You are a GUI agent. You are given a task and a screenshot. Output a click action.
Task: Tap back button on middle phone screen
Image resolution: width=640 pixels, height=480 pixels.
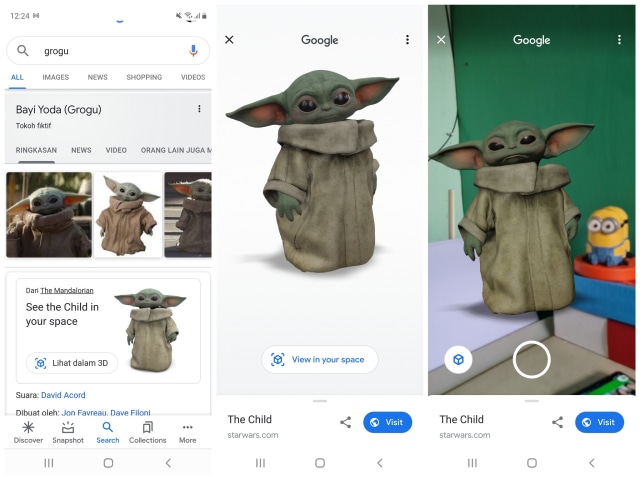coord(380,463)
